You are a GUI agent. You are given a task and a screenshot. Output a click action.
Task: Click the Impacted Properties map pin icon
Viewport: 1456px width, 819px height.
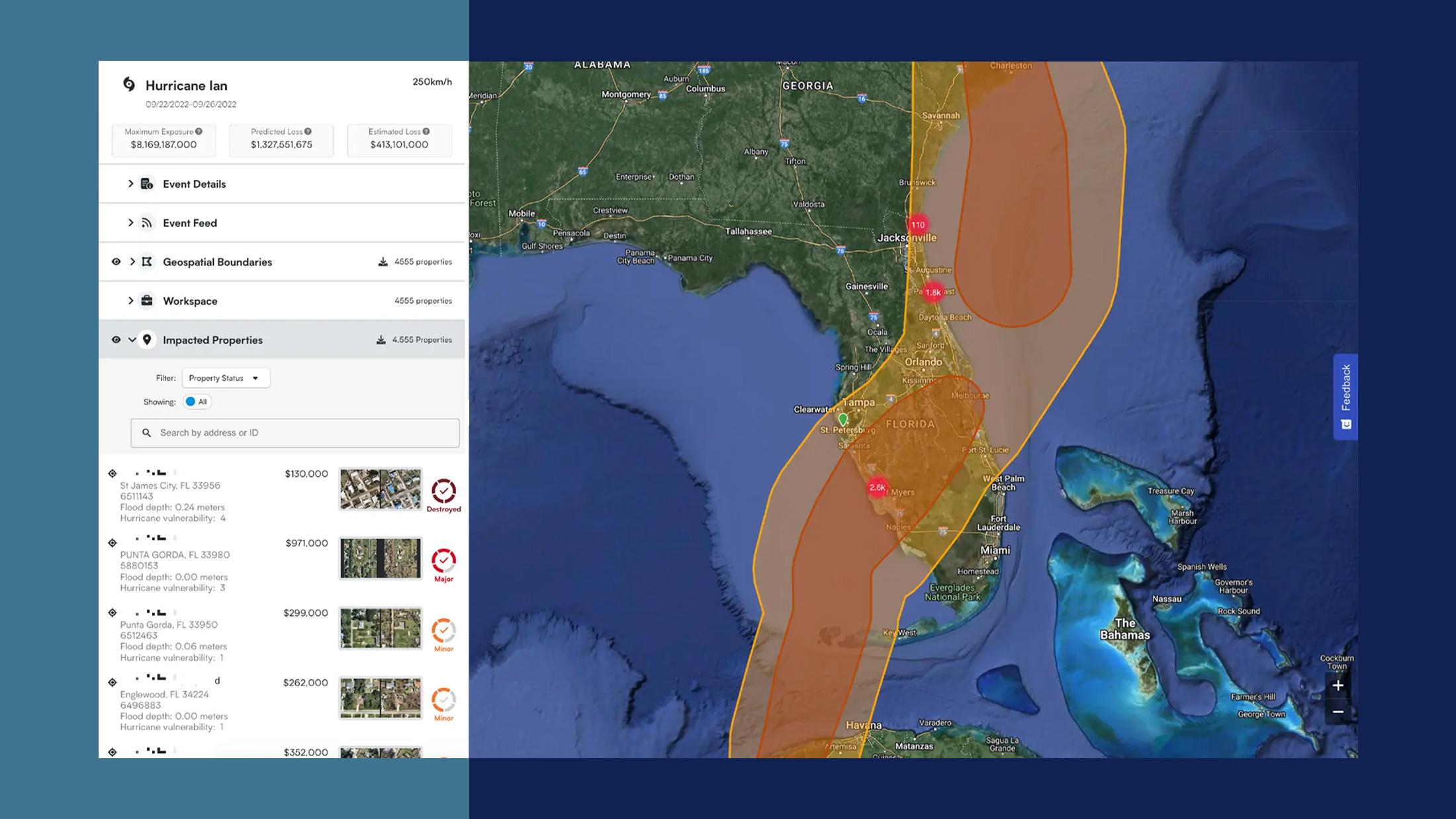(x=147, y=339)
